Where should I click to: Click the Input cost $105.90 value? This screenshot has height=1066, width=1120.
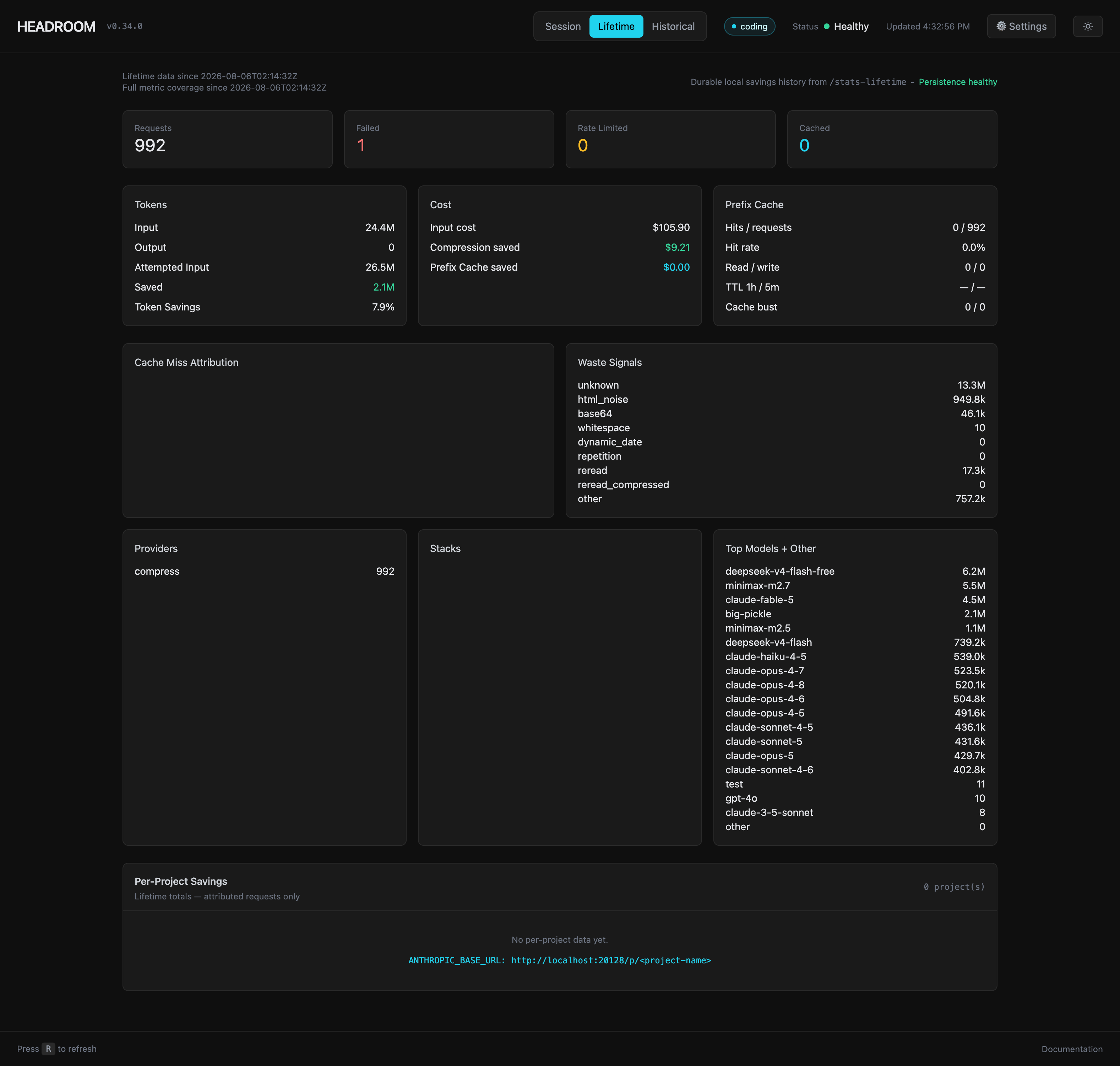pyautogui.click(x=671, y=227)
